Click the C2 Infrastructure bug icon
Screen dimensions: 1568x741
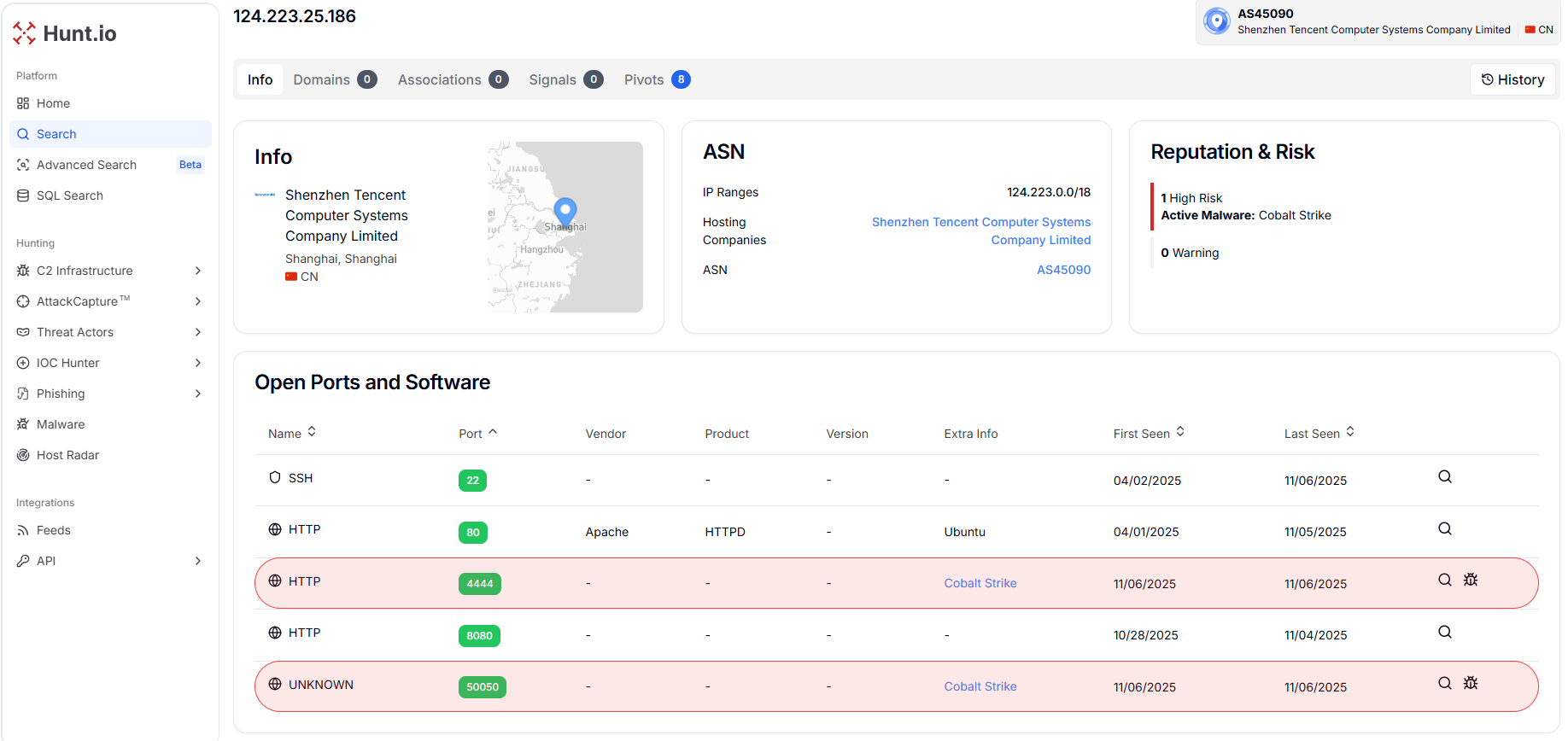coord(23,271)
